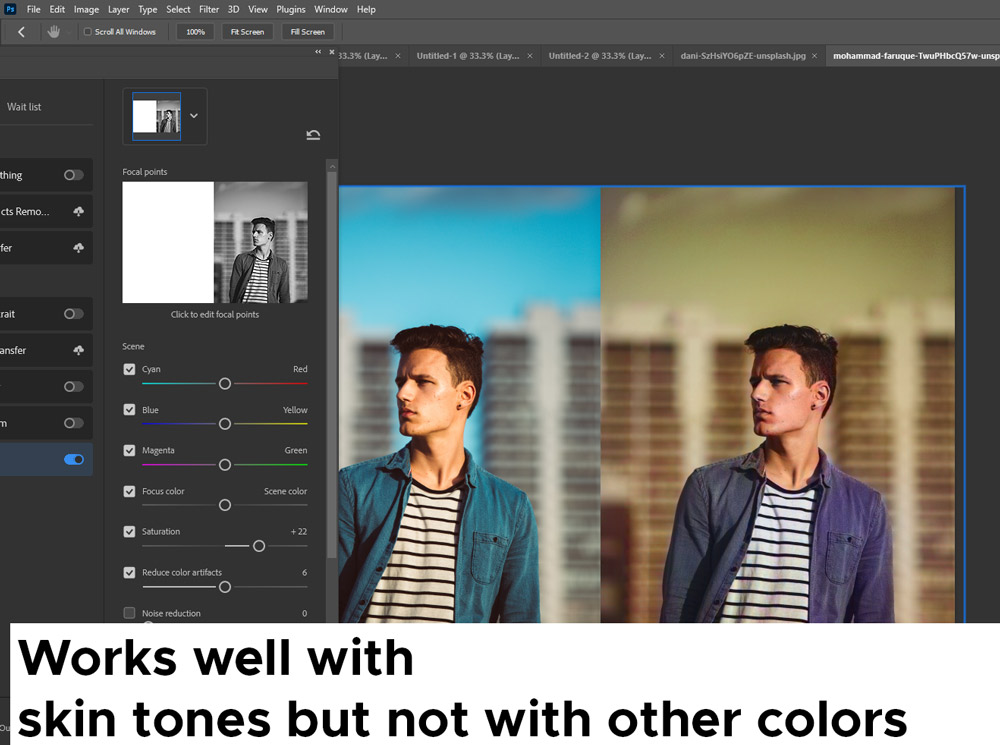Close the Untitled-2 document tab

pos(661,56)
